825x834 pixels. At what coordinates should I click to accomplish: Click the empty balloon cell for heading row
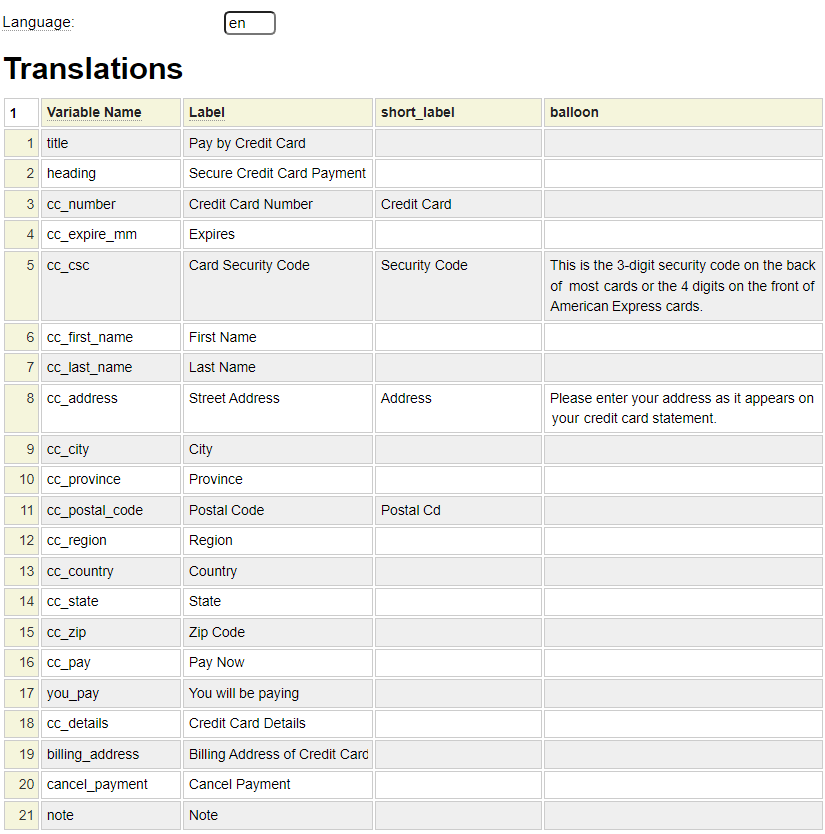682,173
